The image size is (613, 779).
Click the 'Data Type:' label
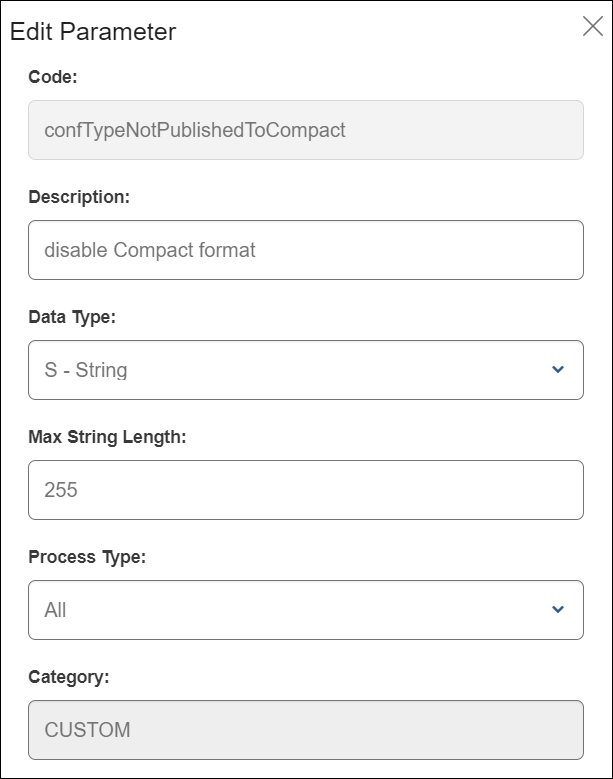click(72, 317)
